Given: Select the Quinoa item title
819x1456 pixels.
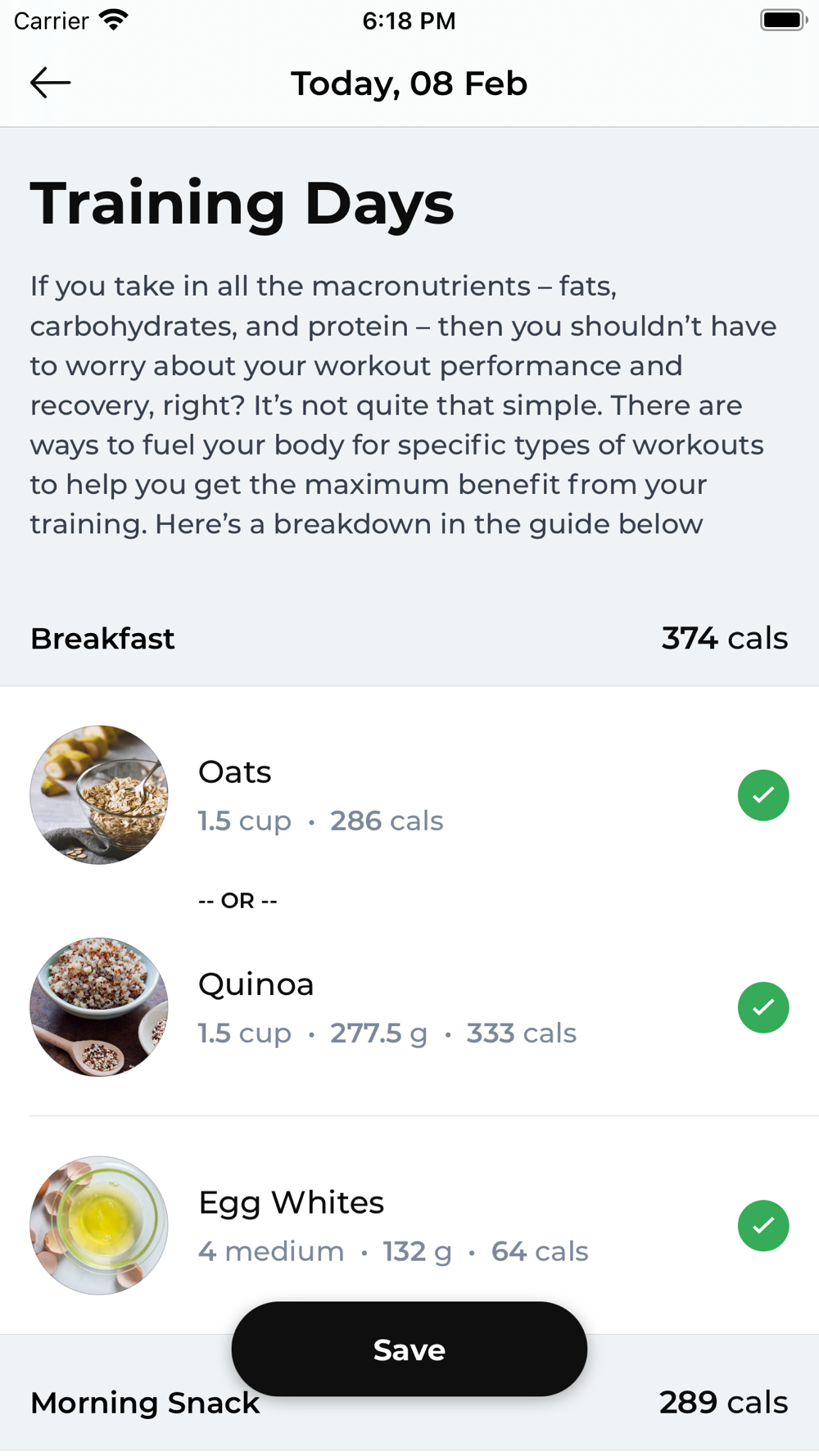Looking at the screenshot, I should (x=256, y=984).
